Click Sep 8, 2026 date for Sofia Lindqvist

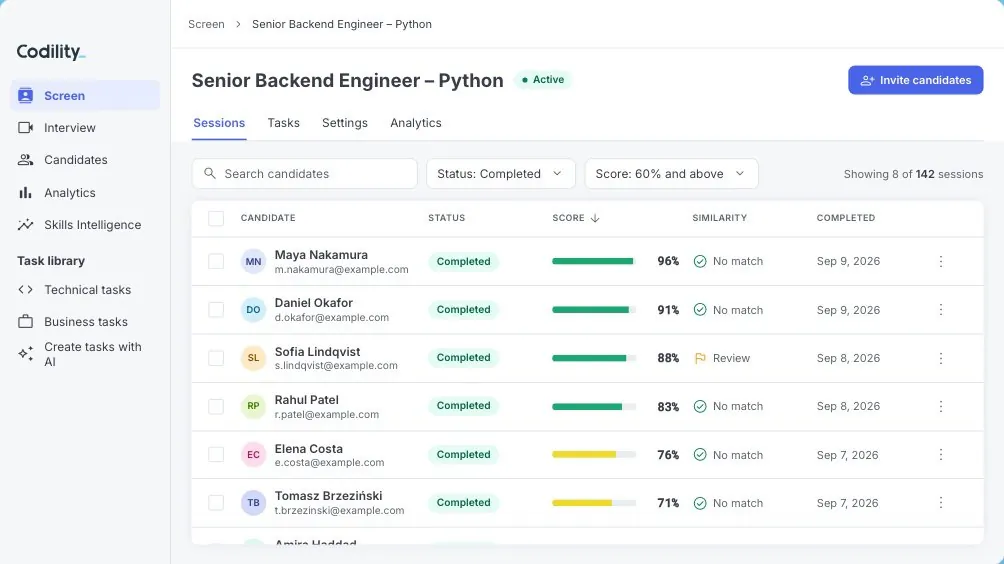tap(848, 358)
